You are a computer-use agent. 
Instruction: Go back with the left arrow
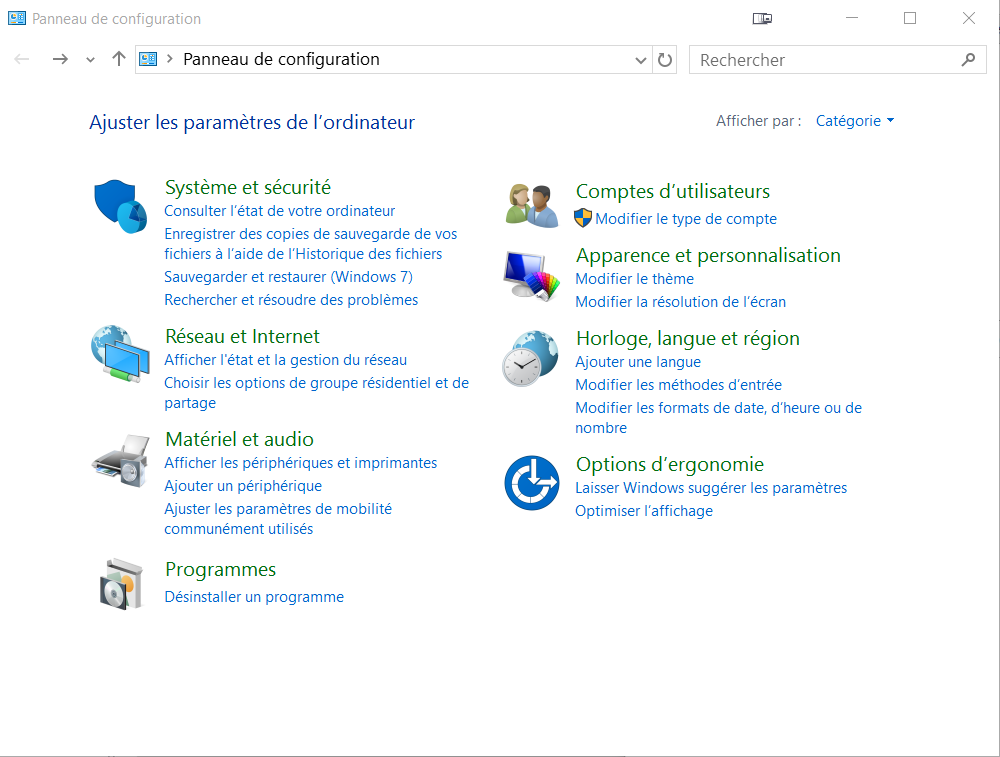click(22, 59)
